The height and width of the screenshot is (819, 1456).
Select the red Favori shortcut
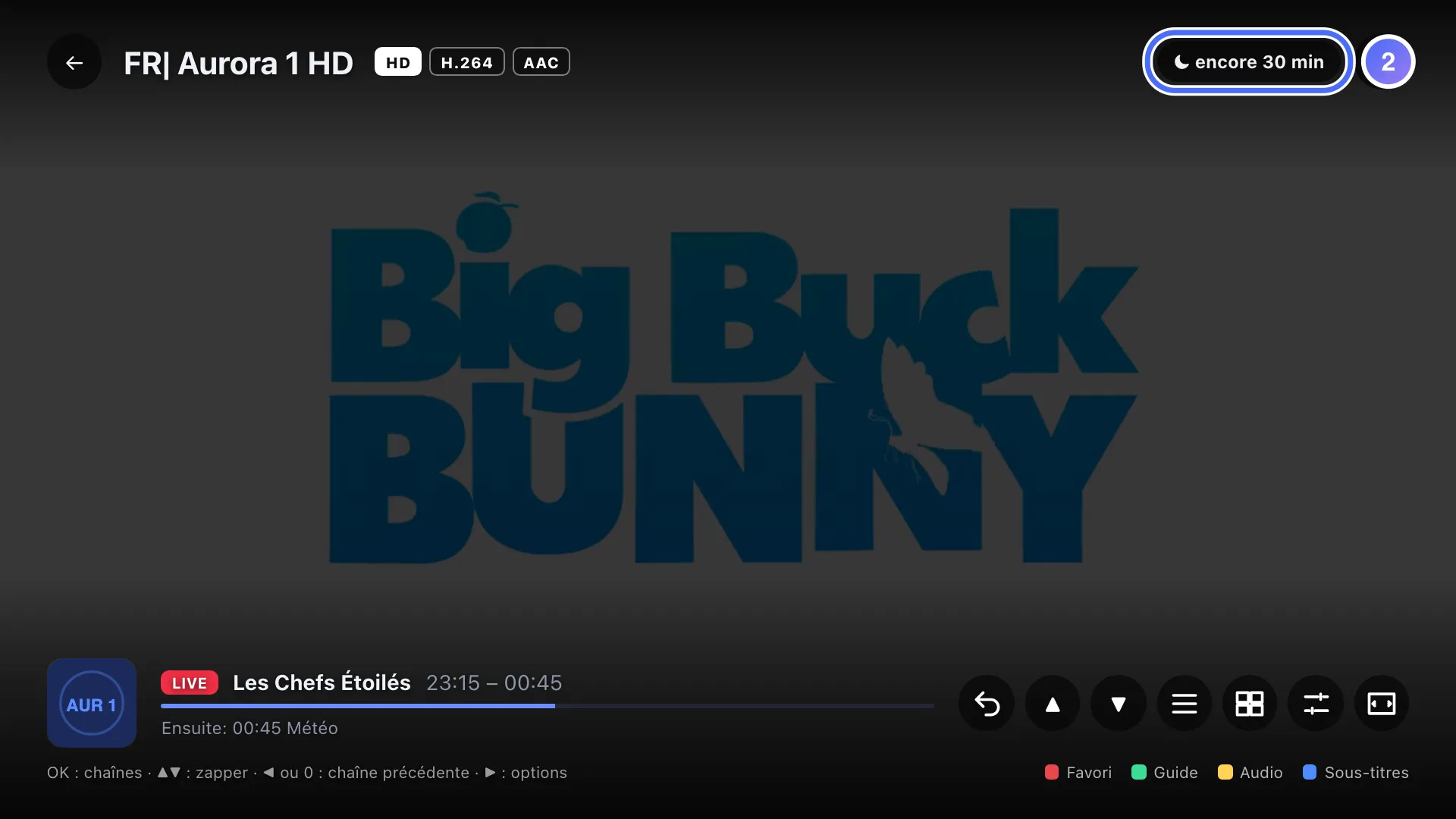(x=1078, y=773)
